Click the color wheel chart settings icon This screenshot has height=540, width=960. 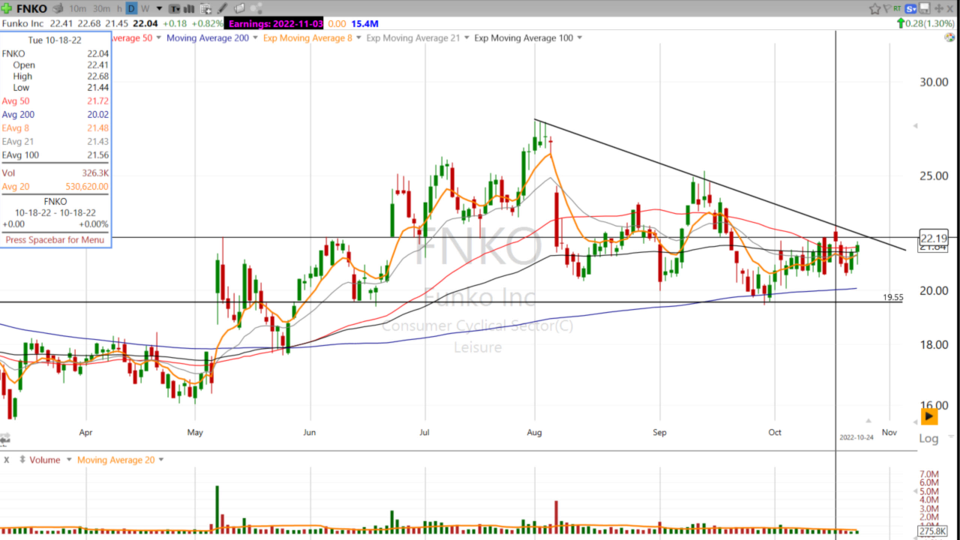949,37
